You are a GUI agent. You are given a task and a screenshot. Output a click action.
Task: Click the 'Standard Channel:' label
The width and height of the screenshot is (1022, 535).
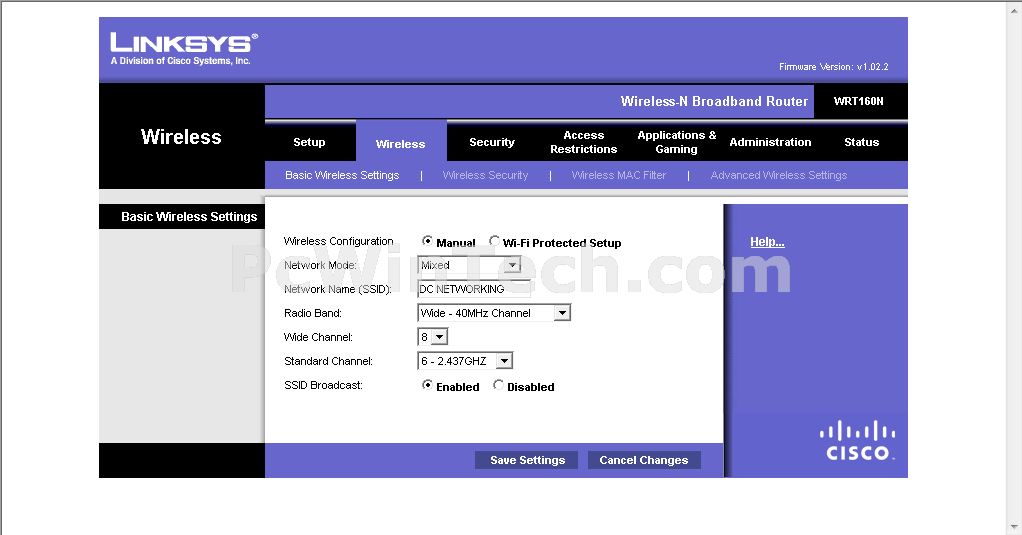point(328,361)
